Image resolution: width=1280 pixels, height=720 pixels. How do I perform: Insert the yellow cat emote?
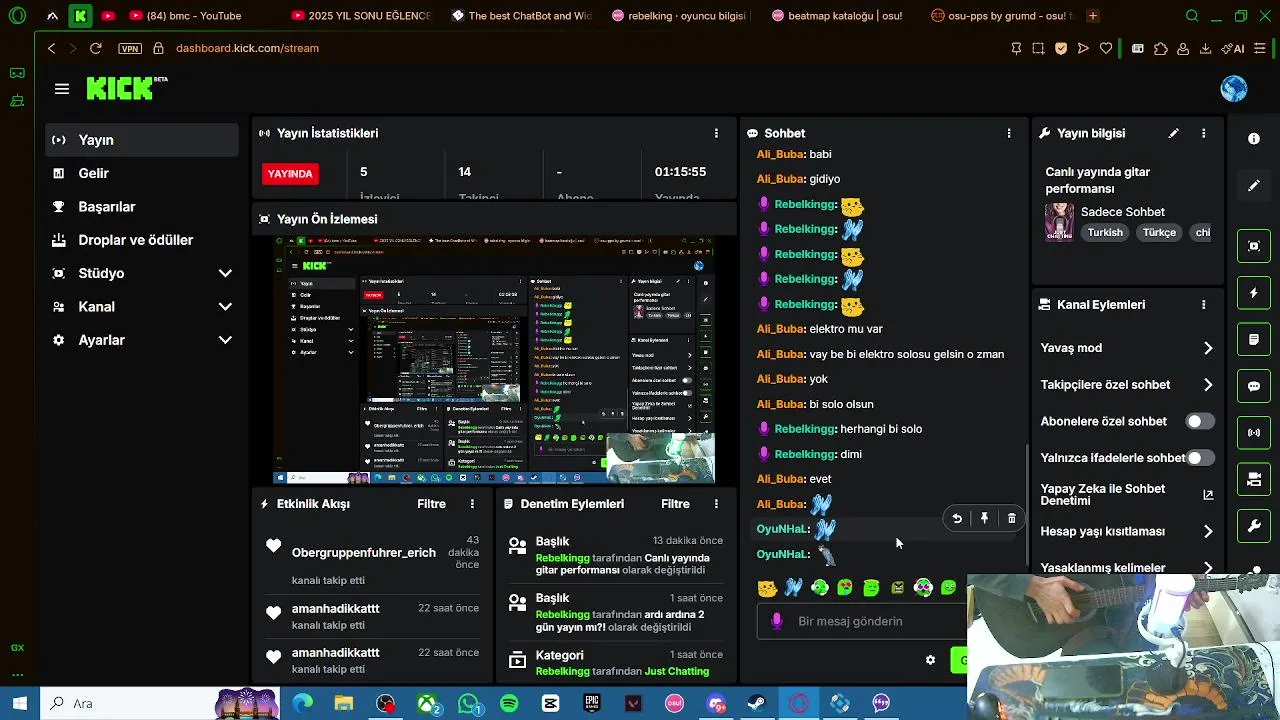pyautogui.click(x=767, y=588)
